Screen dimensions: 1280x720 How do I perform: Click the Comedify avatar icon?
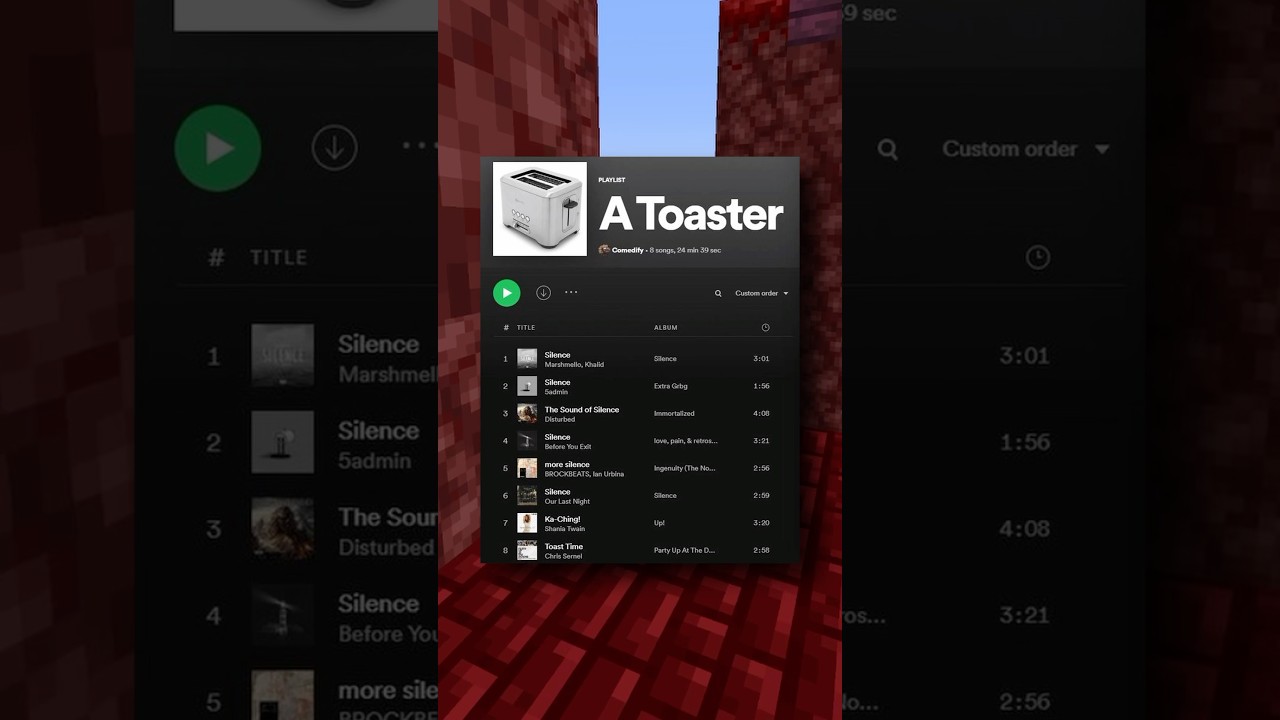(604, 250)
